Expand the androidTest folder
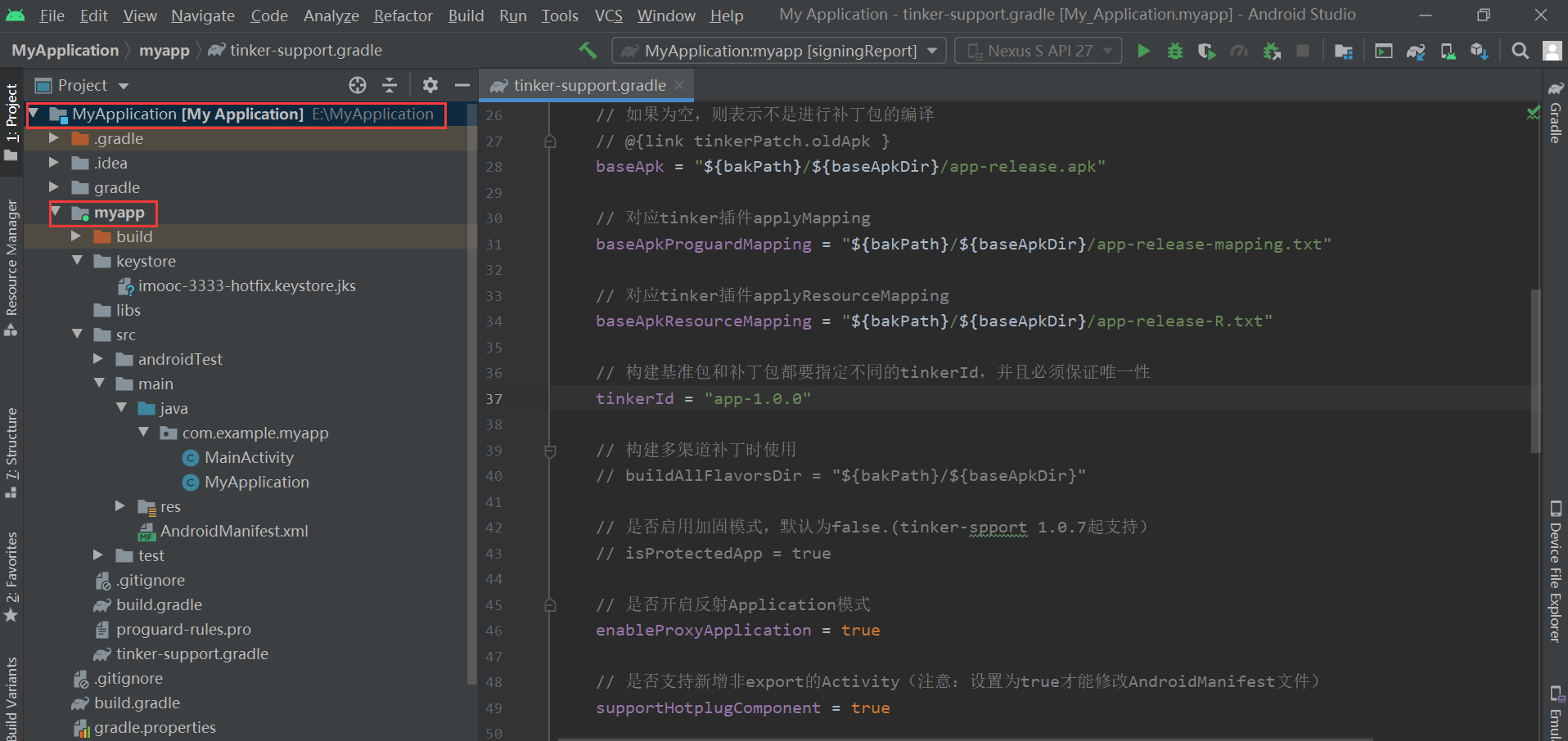The image size is (1568, 741). 98,359
